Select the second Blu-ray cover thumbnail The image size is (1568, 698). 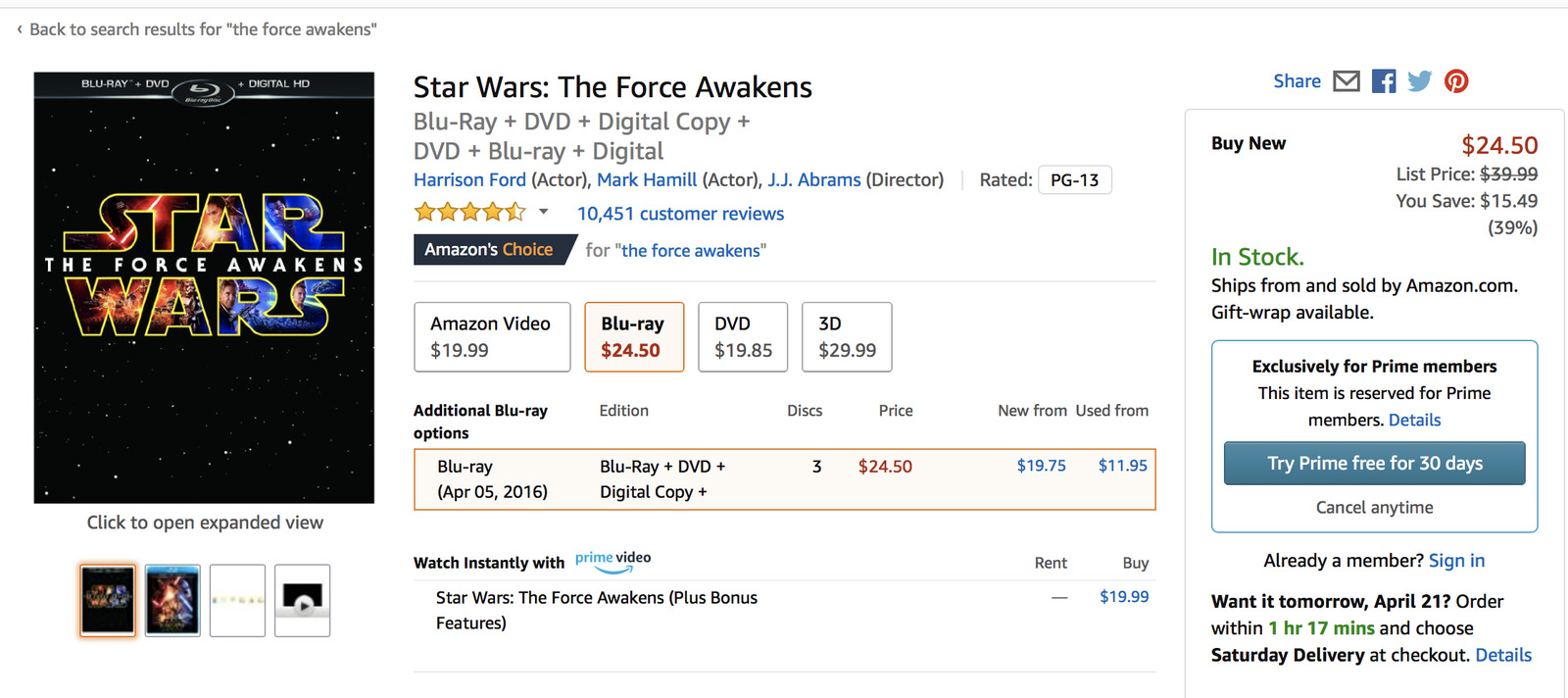[172, 600]
